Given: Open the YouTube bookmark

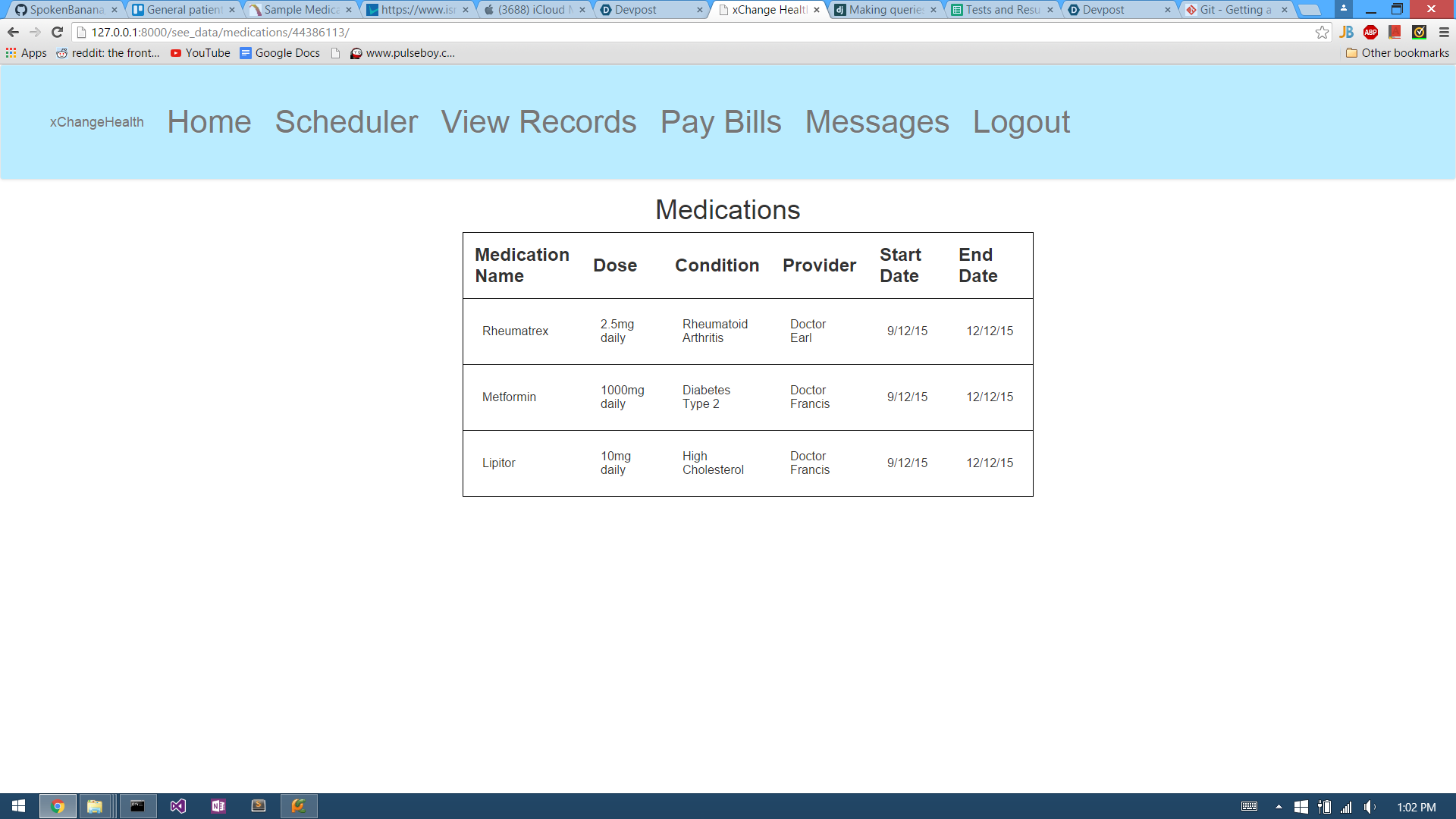Looking at the screenshot, I should pyautogui.click(x=200, y=53).
